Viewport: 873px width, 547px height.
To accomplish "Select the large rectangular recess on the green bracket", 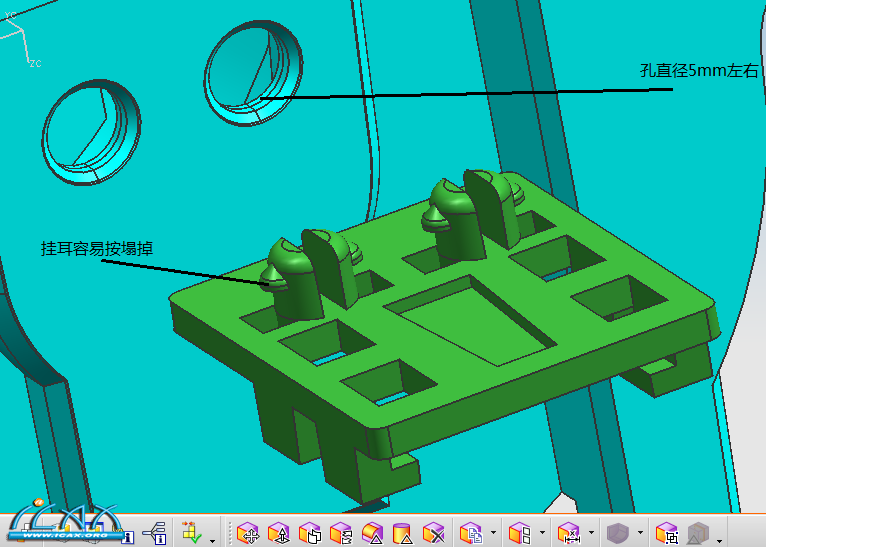I will [471, 320].
